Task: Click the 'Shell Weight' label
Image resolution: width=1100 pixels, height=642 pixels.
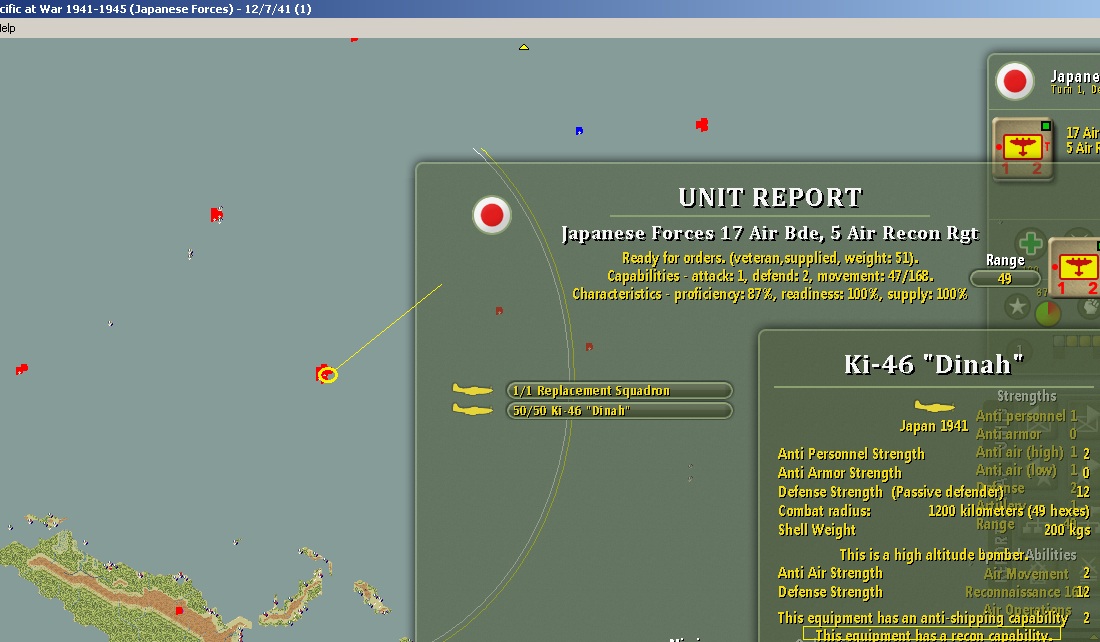Action: click(x=817, y=530)
